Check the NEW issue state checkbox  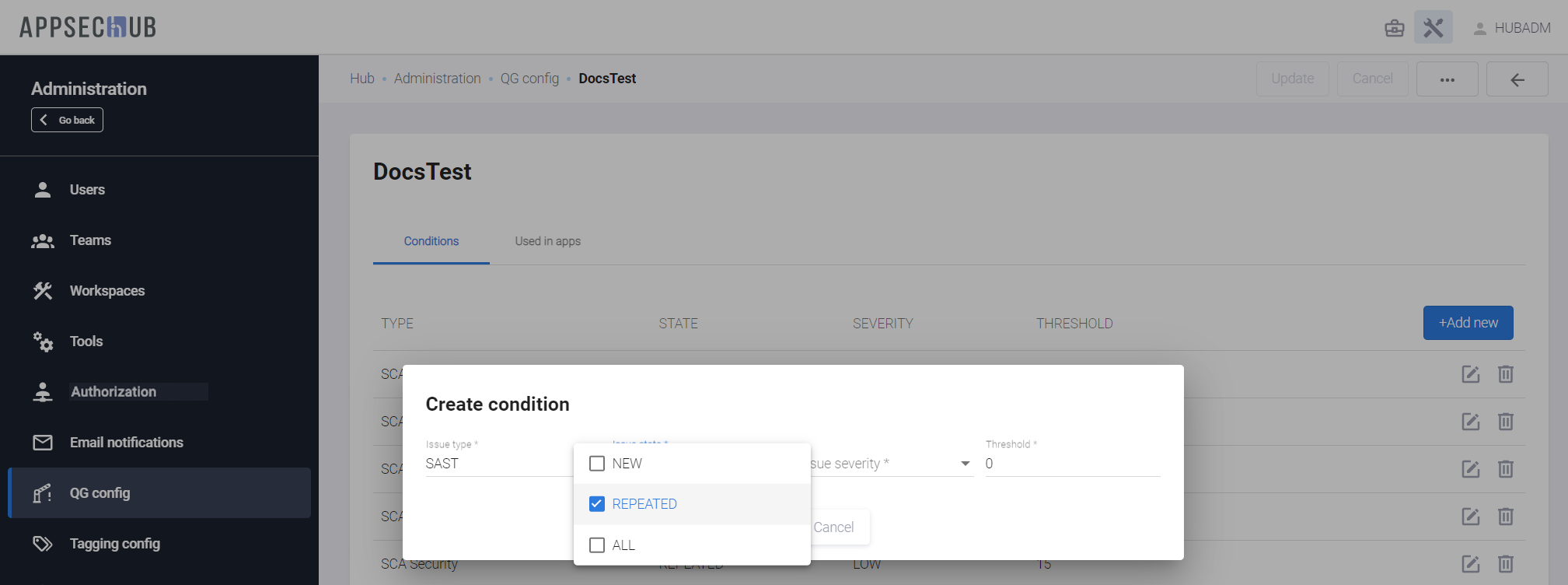click(597, 464)
